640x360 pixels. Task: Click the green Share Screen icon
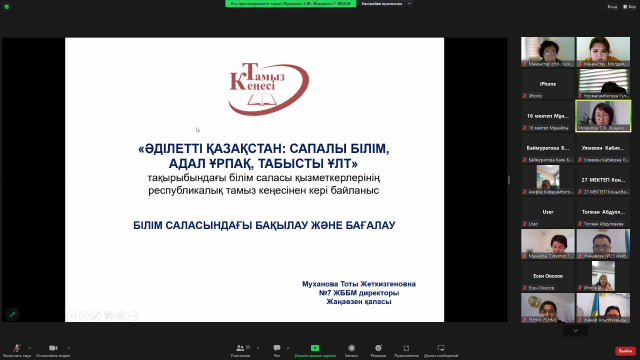pos(315,348)
